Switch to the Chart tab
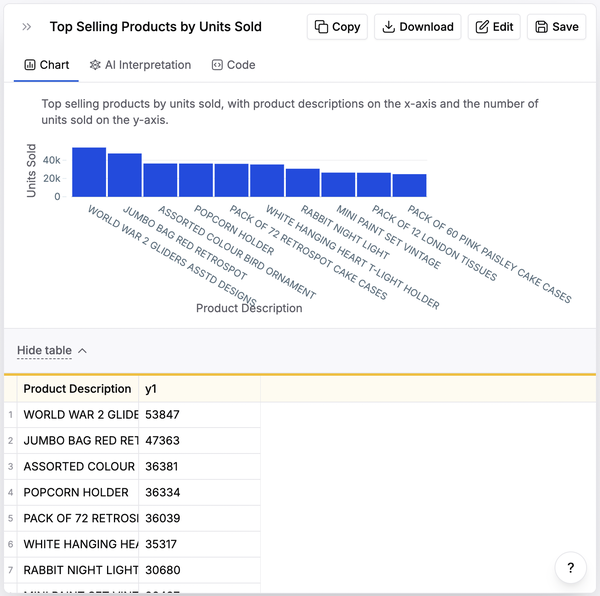 47,65
